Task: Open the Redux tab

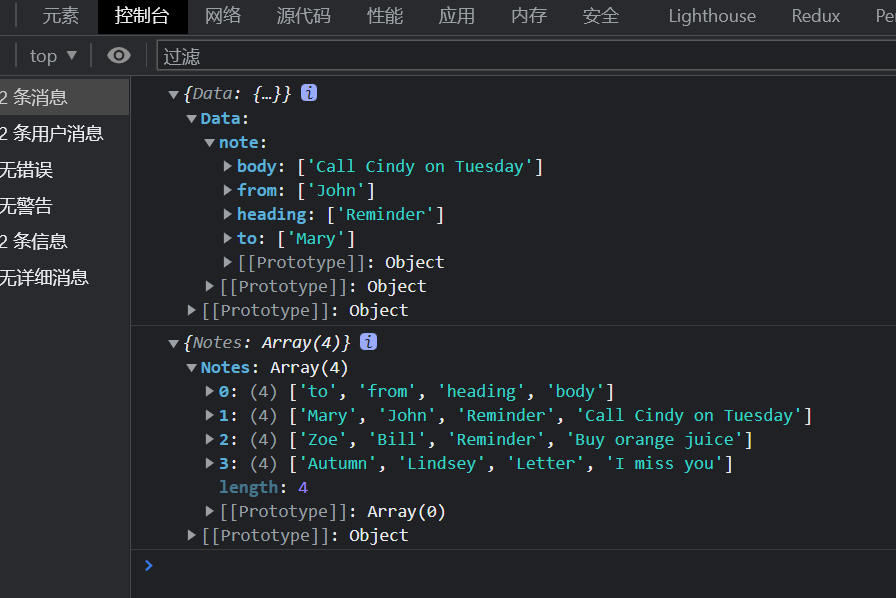Action: click(815, 16)
